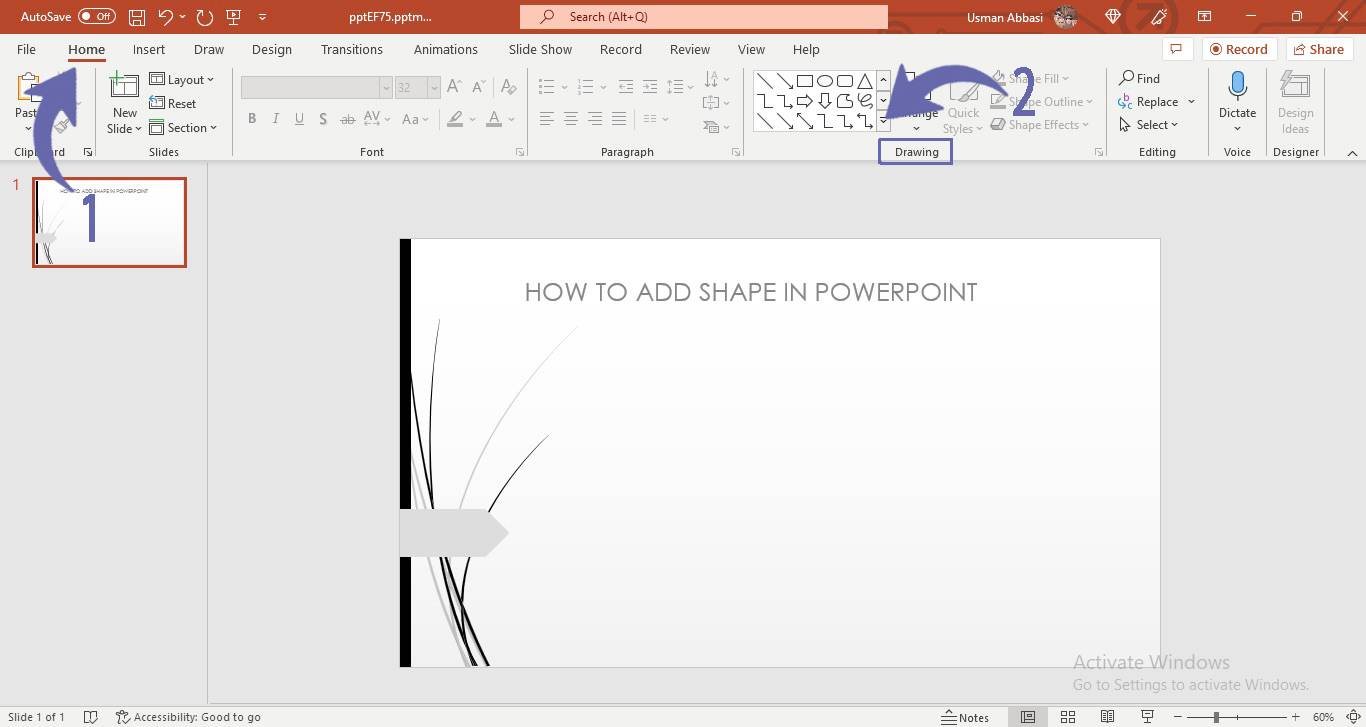This screenshot has width=1366, height=727.
Task: Click the Text Direction icon
Action: (711, 79)
